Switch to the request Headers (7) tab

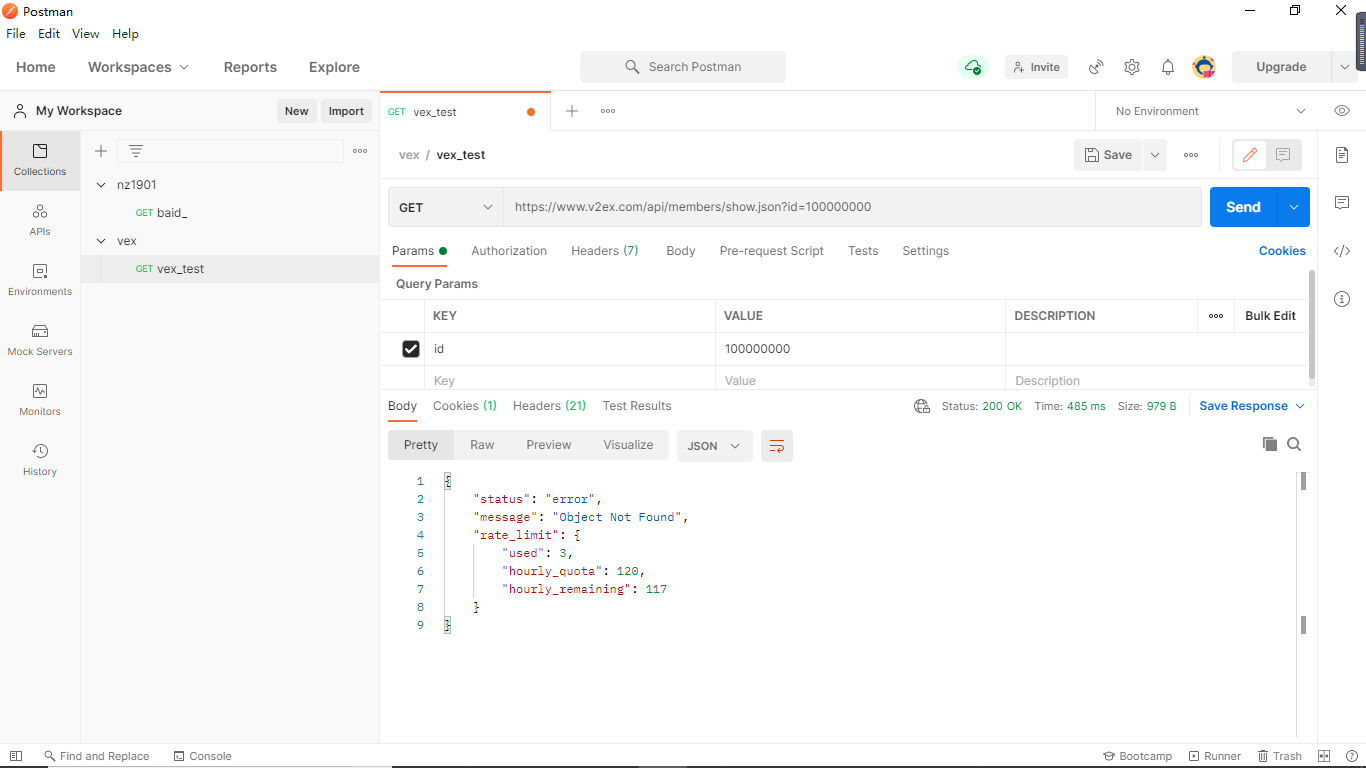[604, 251]
